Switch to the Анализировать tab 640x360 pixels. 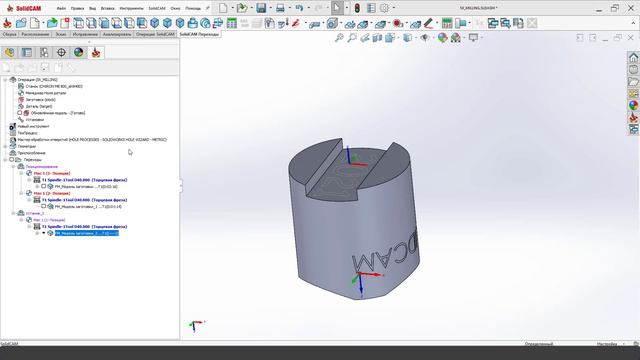tap(117, 34)
